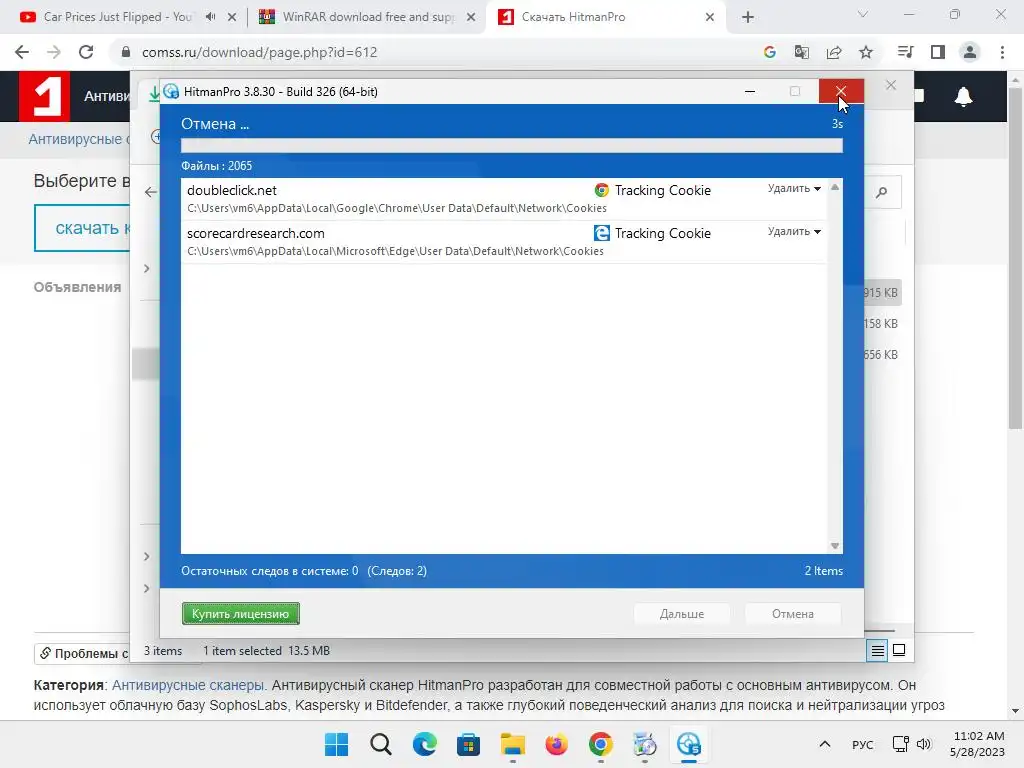Click the РУС language indicator
Viewport: 1024px width, 768px height.
(x=862, y=744)
